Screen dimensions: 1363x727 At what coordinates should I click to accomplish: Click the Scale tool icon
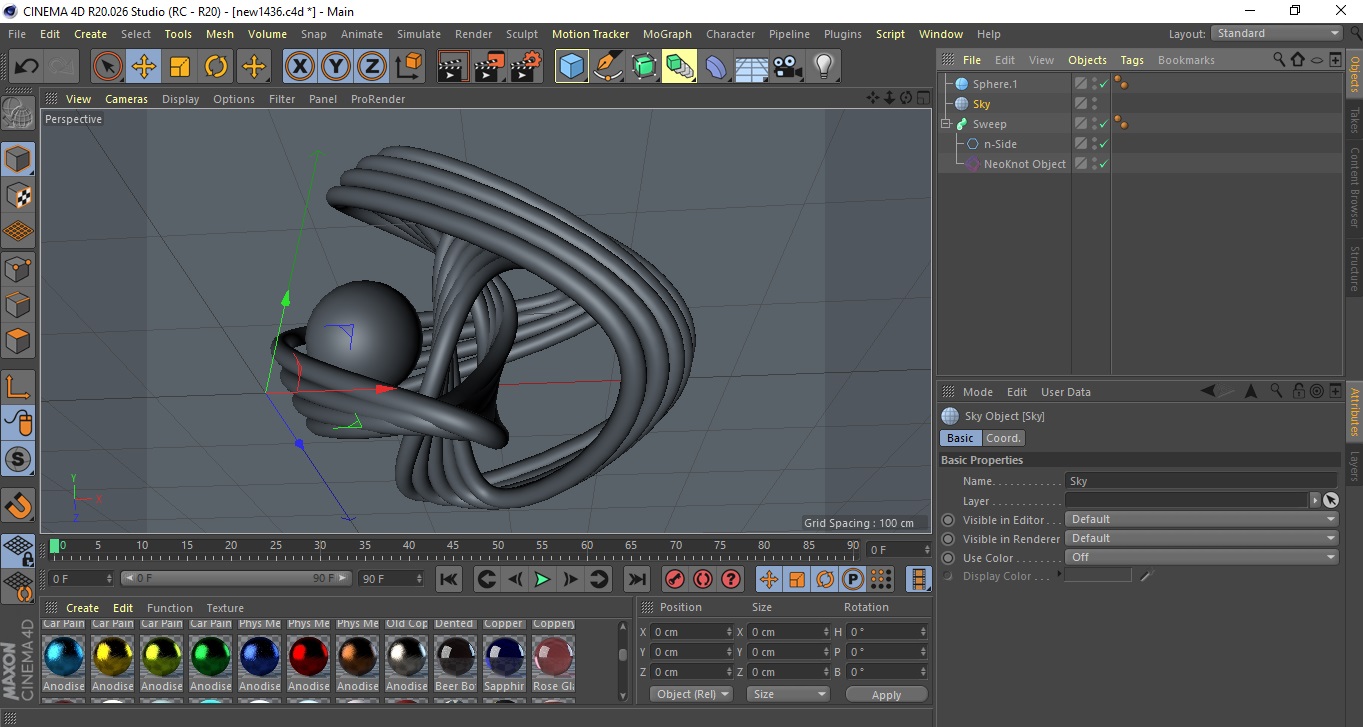pyautogui.click(x=180, y=67)
